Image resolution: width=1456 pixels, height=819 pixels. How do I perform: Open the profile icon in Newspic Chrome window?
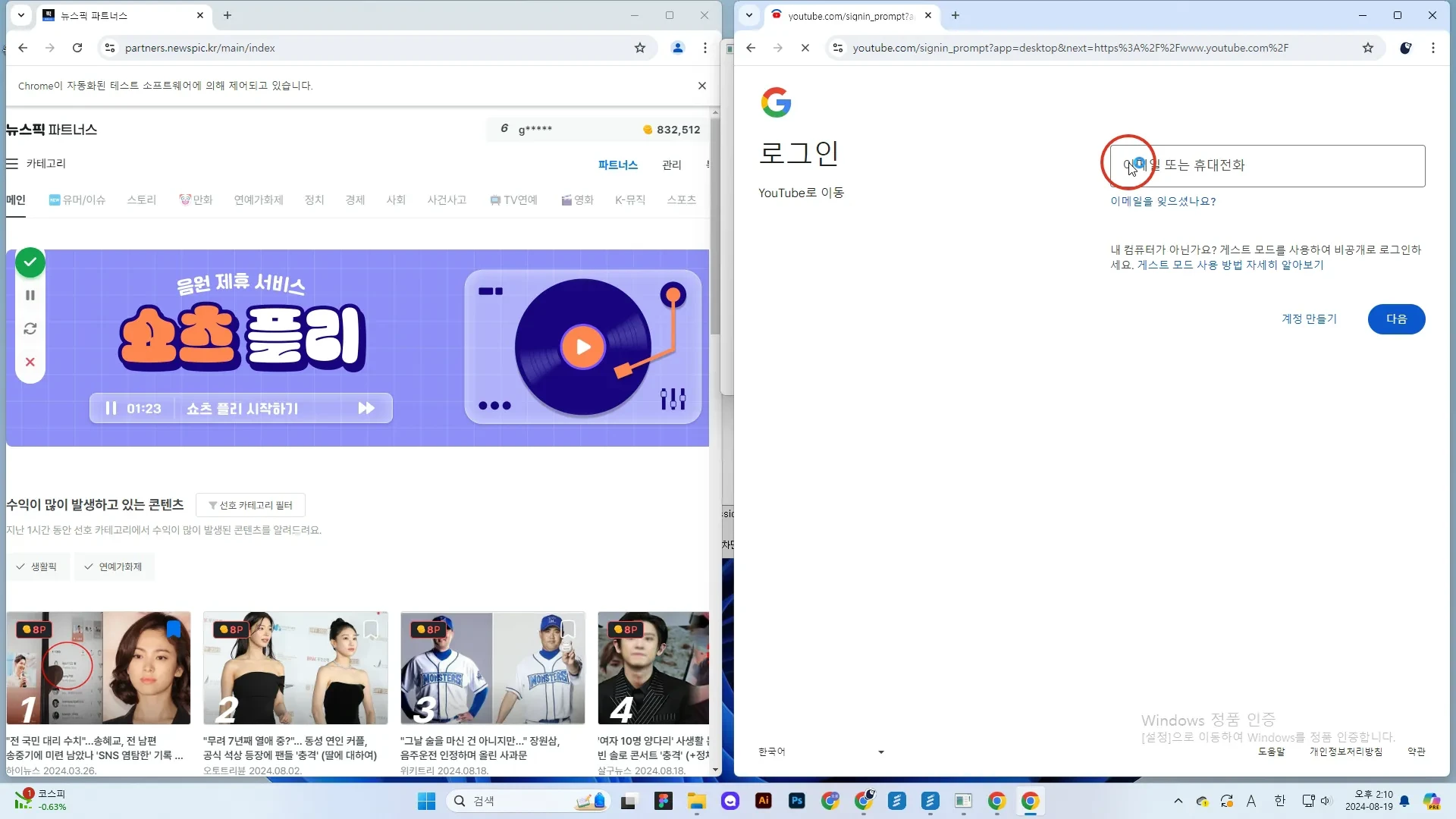tap(678, 48)
